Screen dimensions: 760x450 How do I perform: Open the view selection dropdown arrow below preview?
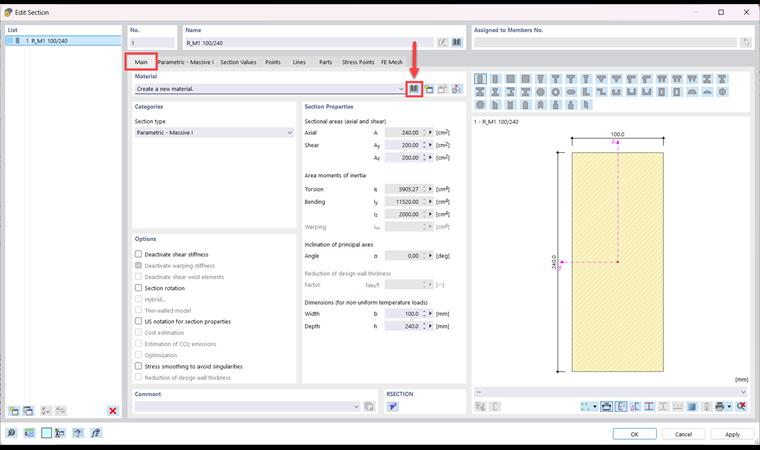tap(595, 406)
